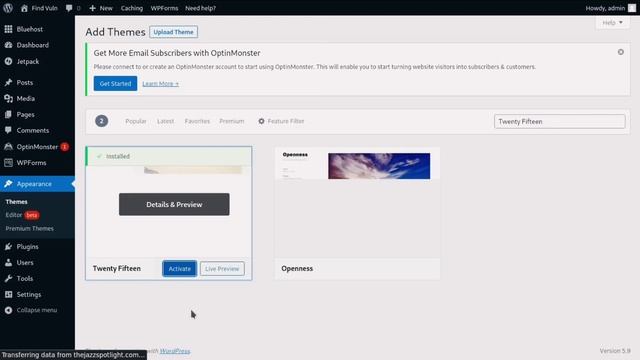Screen dimensions: 640x360
Task: Switch to the Latest themes tab
Action: (165, 121)
